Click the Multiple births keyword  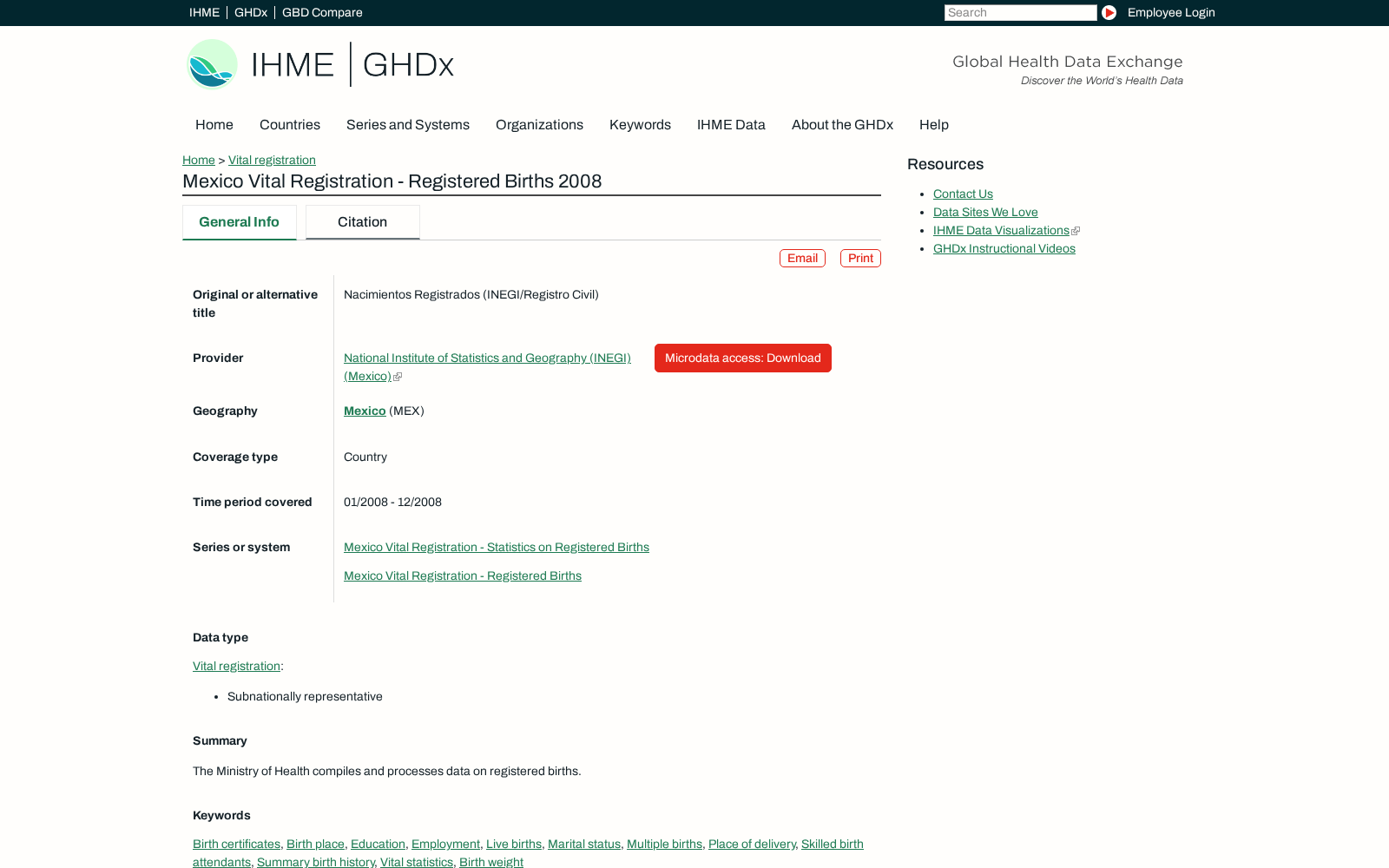pos(664,844)
